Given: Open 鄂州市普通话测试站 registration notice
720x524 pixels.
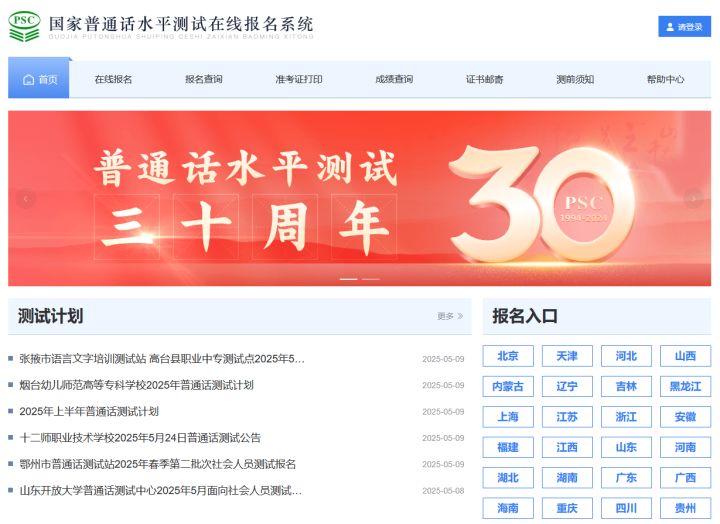Looking at the screenshot, I should (158, 464).
